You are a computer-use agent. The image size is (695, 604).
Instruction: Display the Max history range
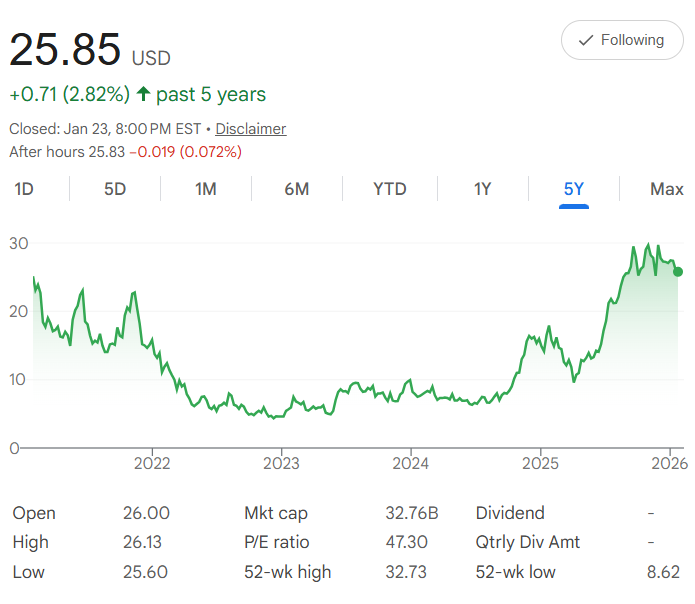tap(666, 189)
